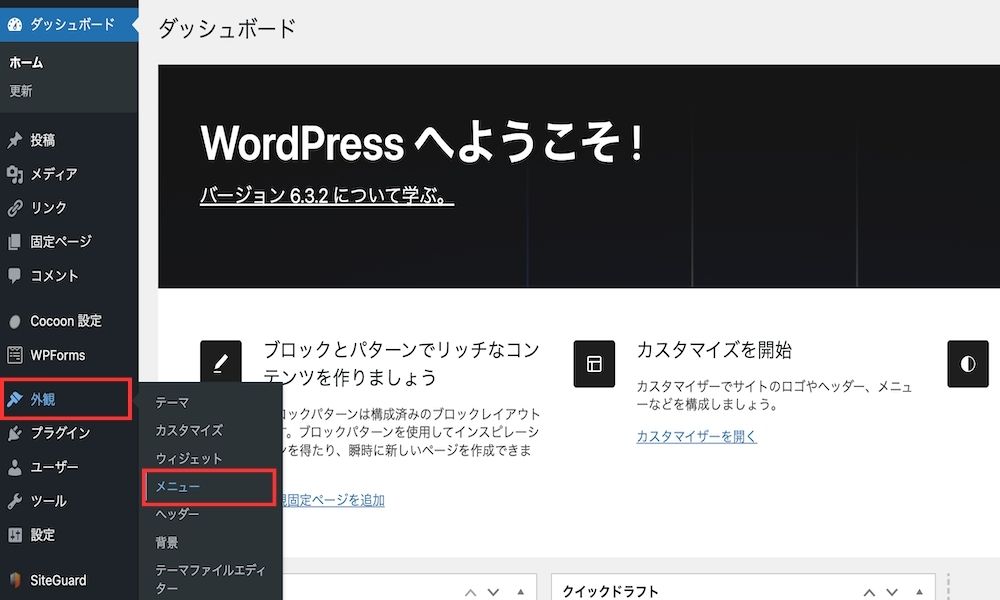
Task: Follow the バージョン 6.3.2 について学ぶ link
Action: [327, 195]
